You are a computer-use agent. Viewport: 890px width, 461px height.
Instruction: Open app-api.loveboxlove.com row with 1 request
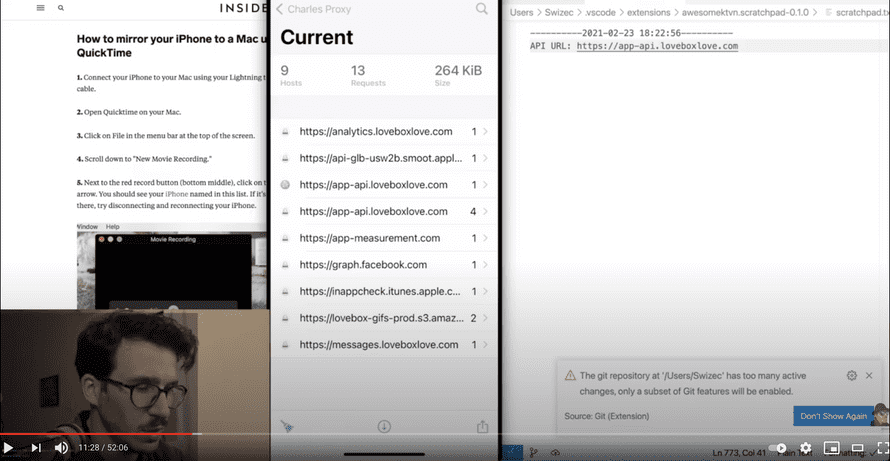(384, 185)
